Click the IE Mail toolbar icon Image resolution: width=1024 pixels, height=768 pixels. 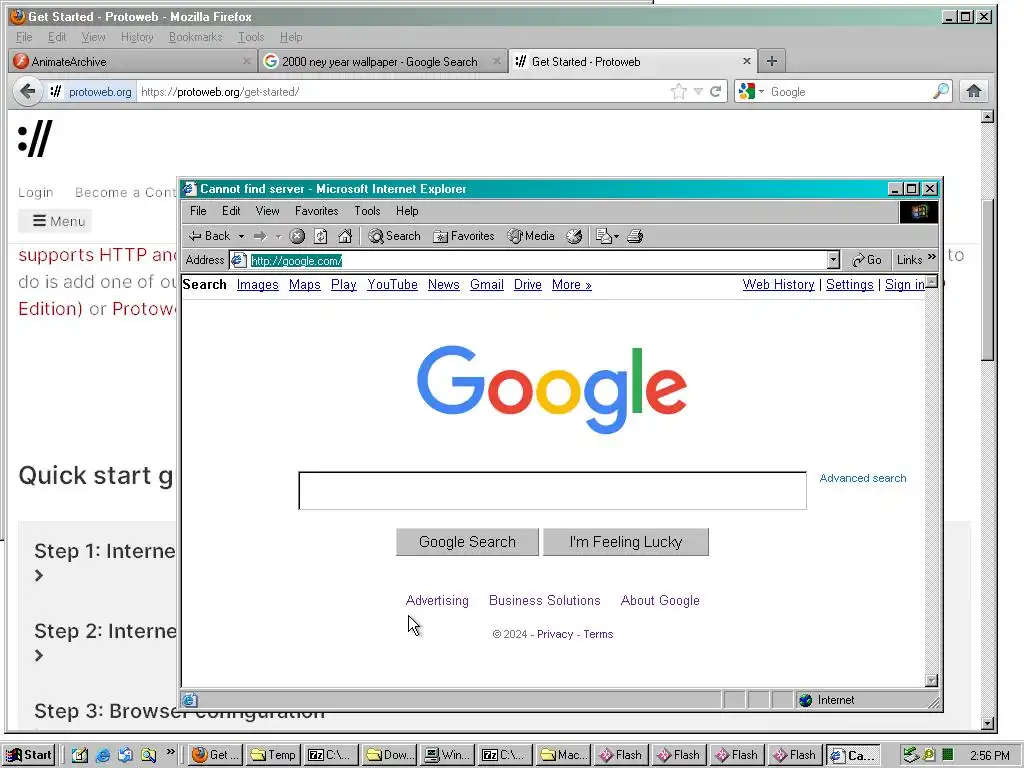(x=603, y=236)
